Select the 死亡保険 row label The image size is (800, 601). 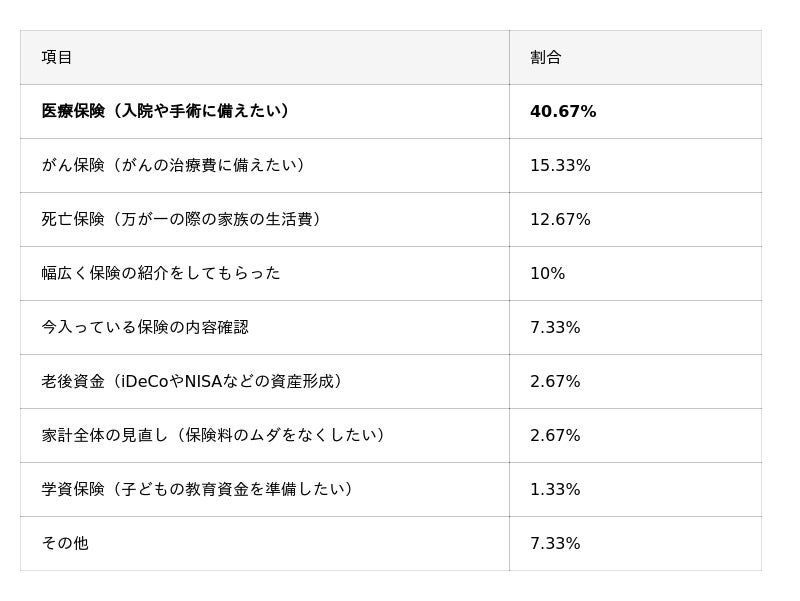pos(181,219)
